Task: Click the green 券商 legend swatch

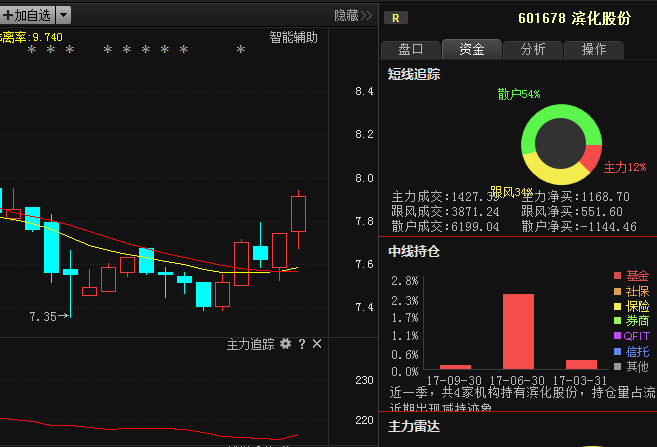Action: pyautogui.click(x=617, y=321)
